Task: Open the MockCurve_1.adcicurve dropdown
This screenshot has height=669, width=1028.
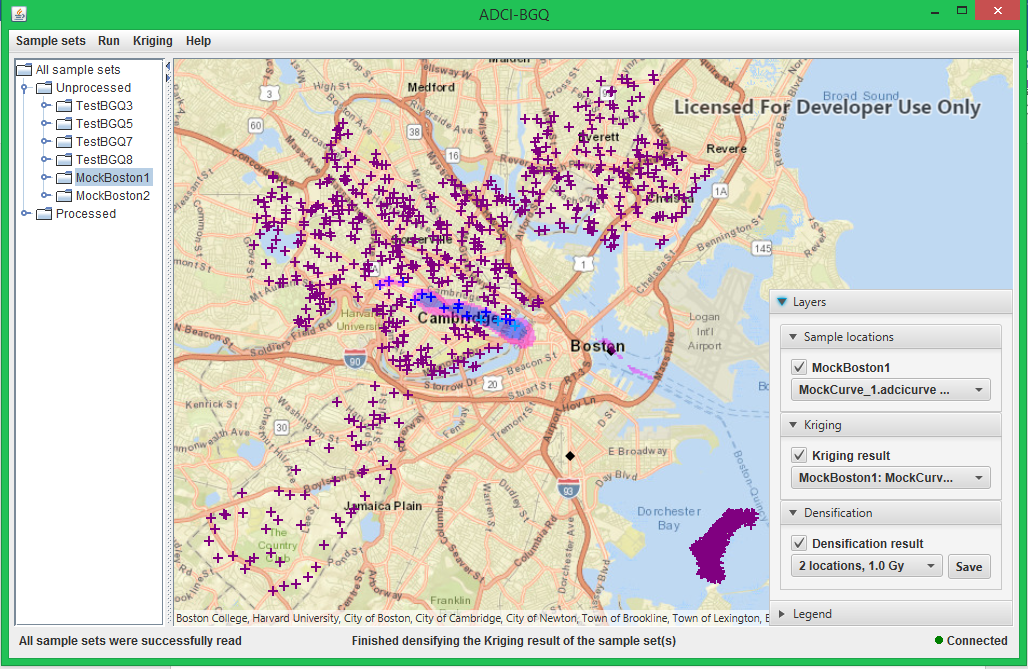Action: click(x=890, y=390)
